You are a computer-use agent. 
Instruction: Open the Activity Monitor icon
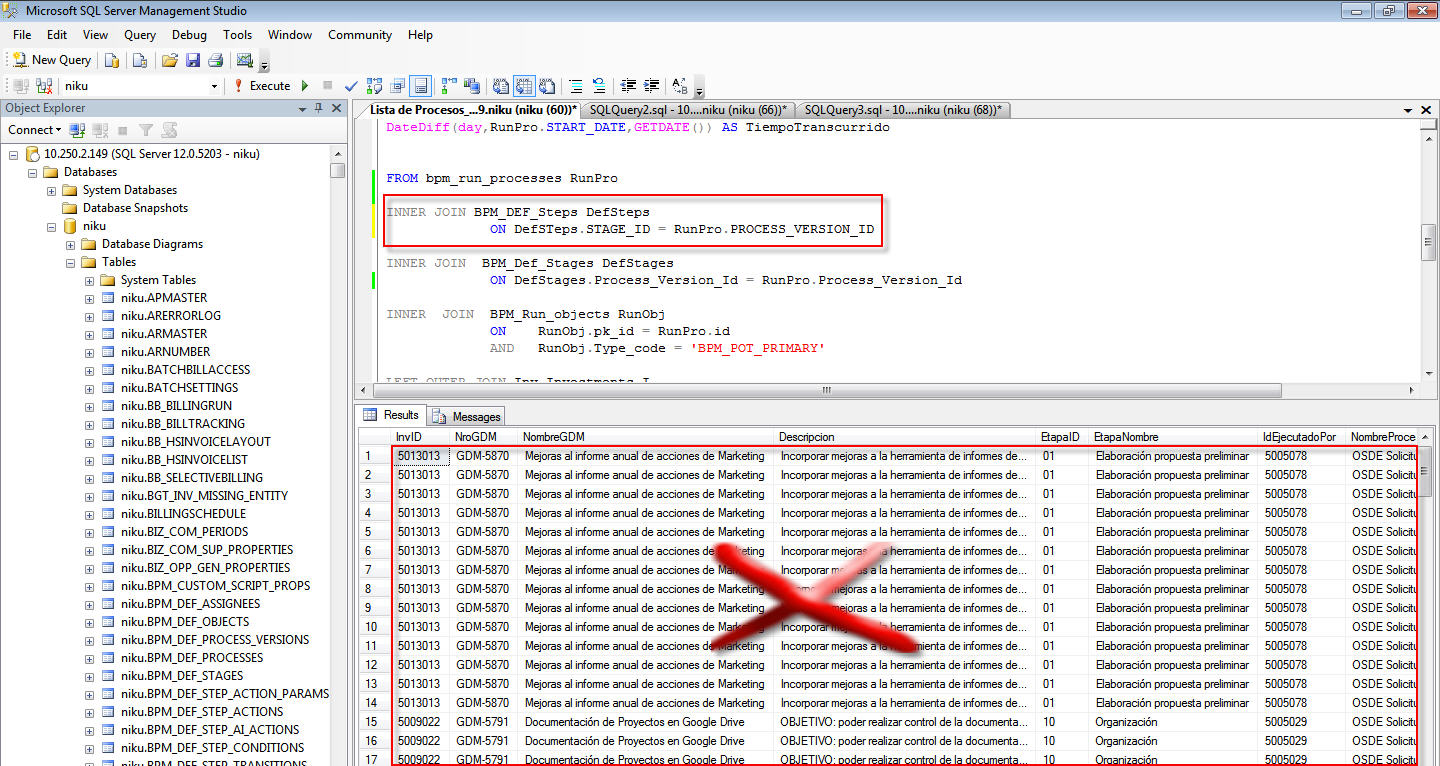click(244, 60)
